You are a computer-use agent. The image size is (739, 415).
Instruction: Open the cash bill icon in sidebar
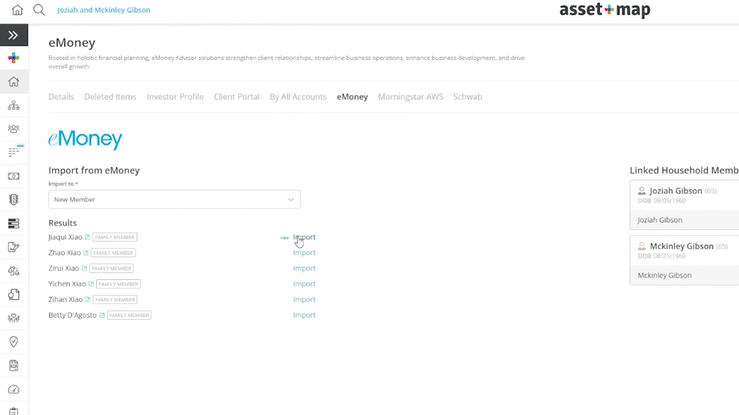pyautogui.click(x=14, y=176)
